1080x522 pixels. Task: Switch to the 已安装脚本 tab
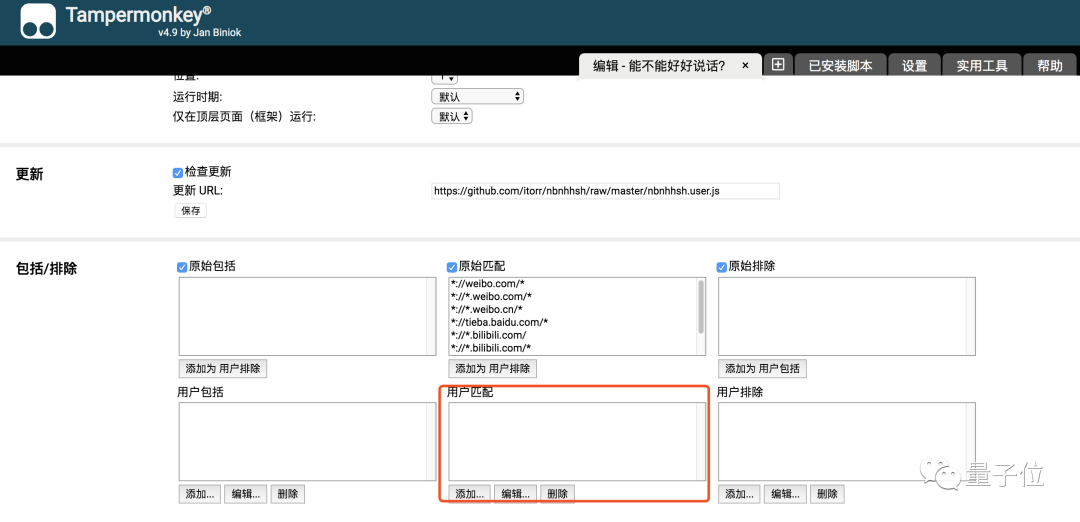point(840,65)
